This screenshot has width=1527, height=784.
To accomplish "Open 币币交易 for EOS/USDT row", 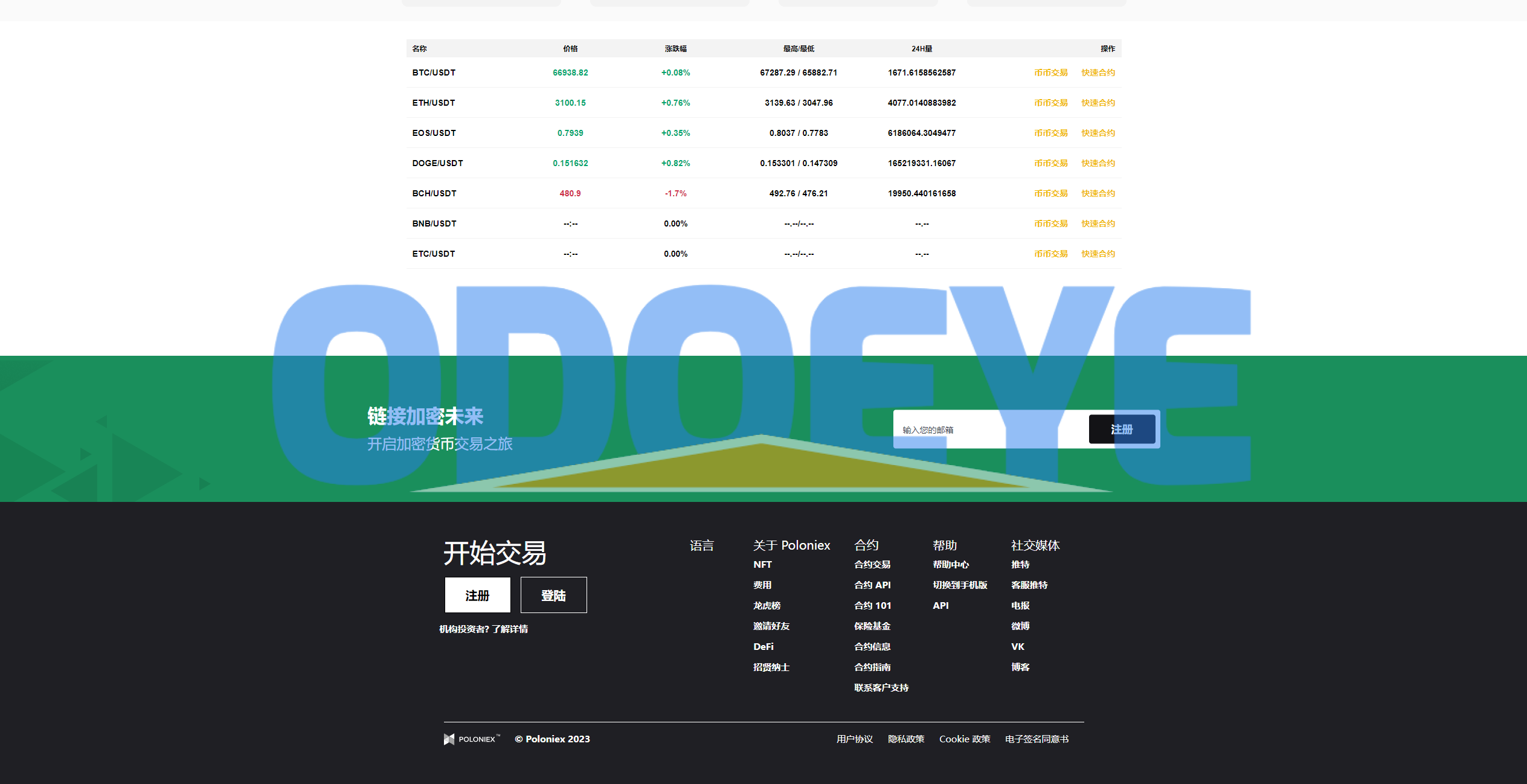I will [1050, 133].
